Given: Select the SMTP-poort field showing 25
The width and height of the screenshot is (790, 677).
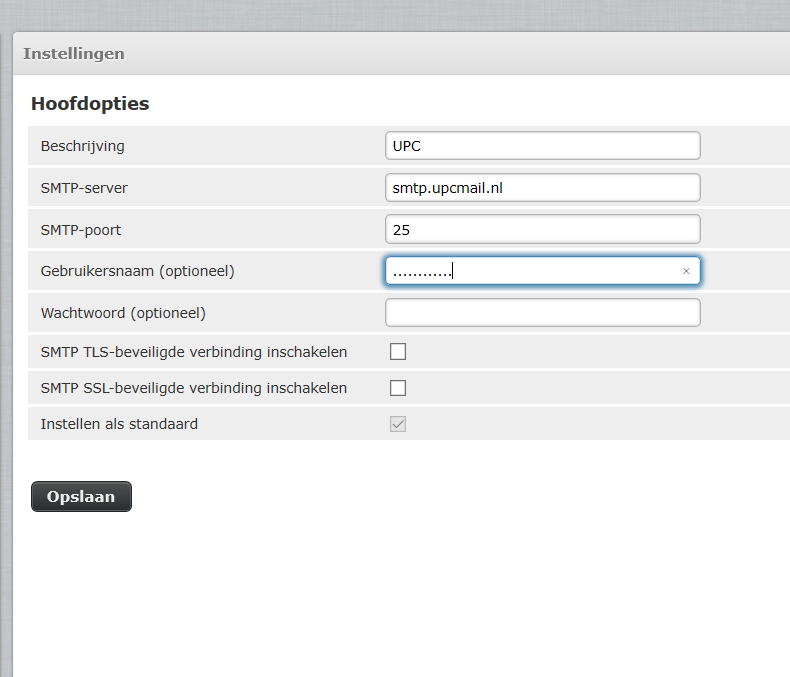Looking at the screenshot, I should point(542,230).
